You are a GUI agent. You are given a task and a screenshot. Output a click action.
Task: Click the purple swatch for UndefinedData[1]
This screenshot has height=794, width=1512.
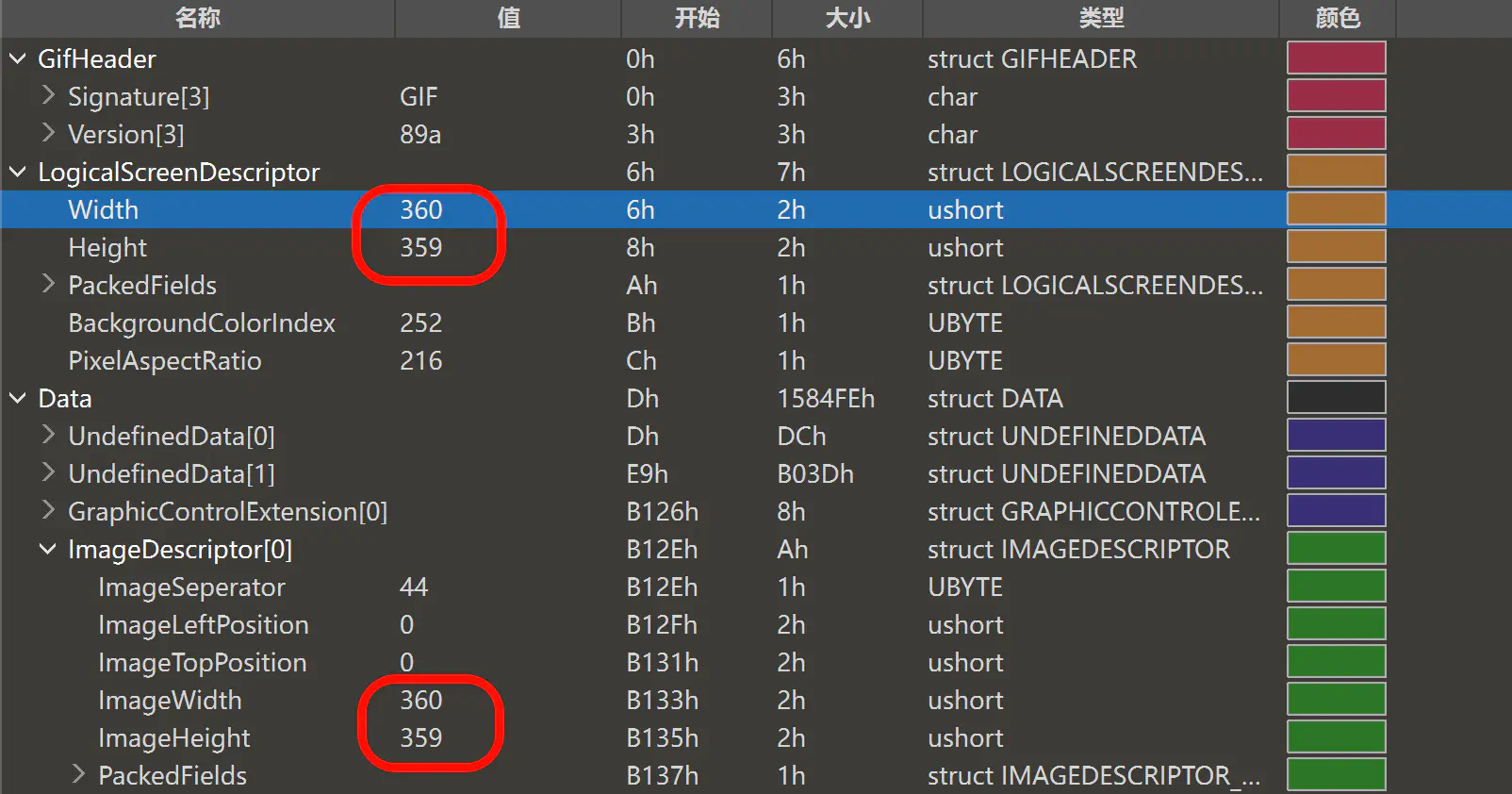(1336, 473)
